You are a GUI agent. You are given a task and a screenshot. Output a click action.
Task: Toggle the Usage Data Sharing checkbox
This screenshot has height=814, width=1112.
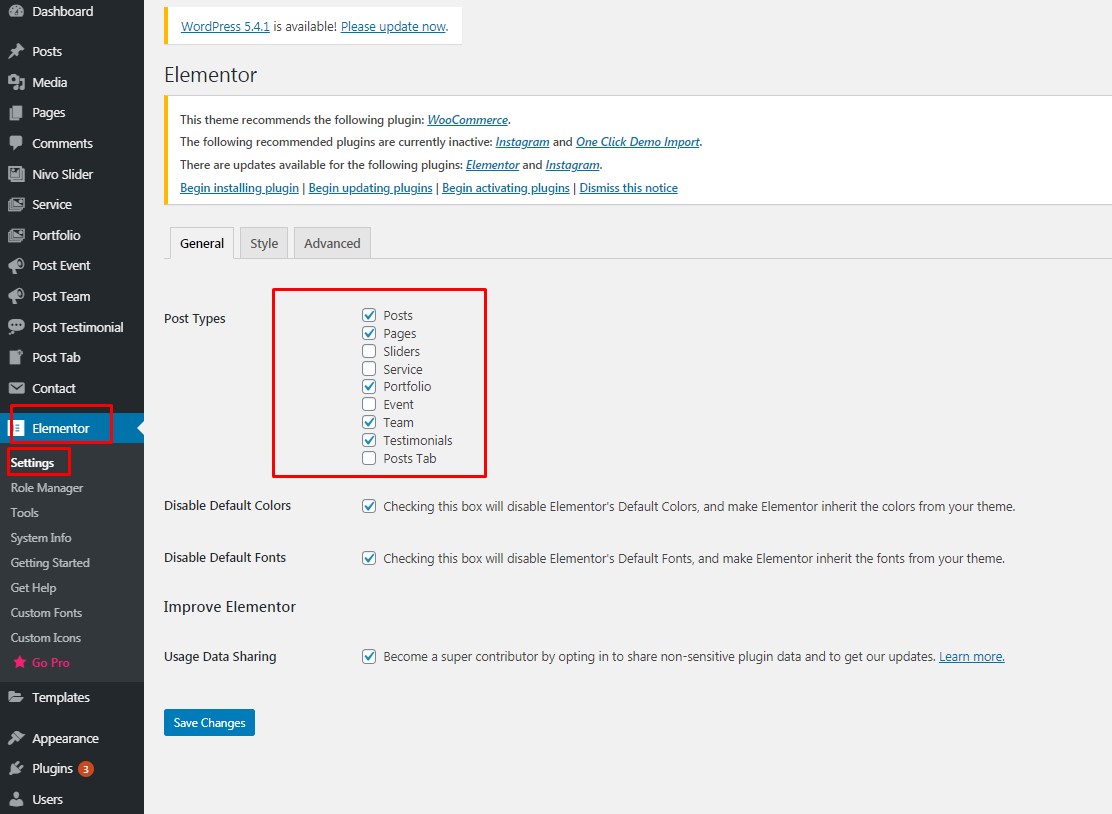click(369, 657)
